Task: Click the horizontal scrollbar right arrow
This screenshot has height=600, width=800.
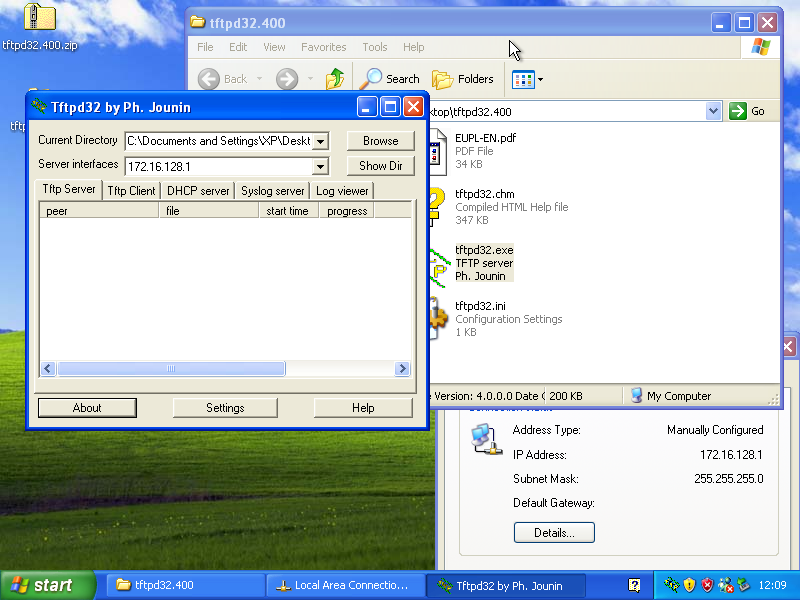Action: (x=402, y=369)
